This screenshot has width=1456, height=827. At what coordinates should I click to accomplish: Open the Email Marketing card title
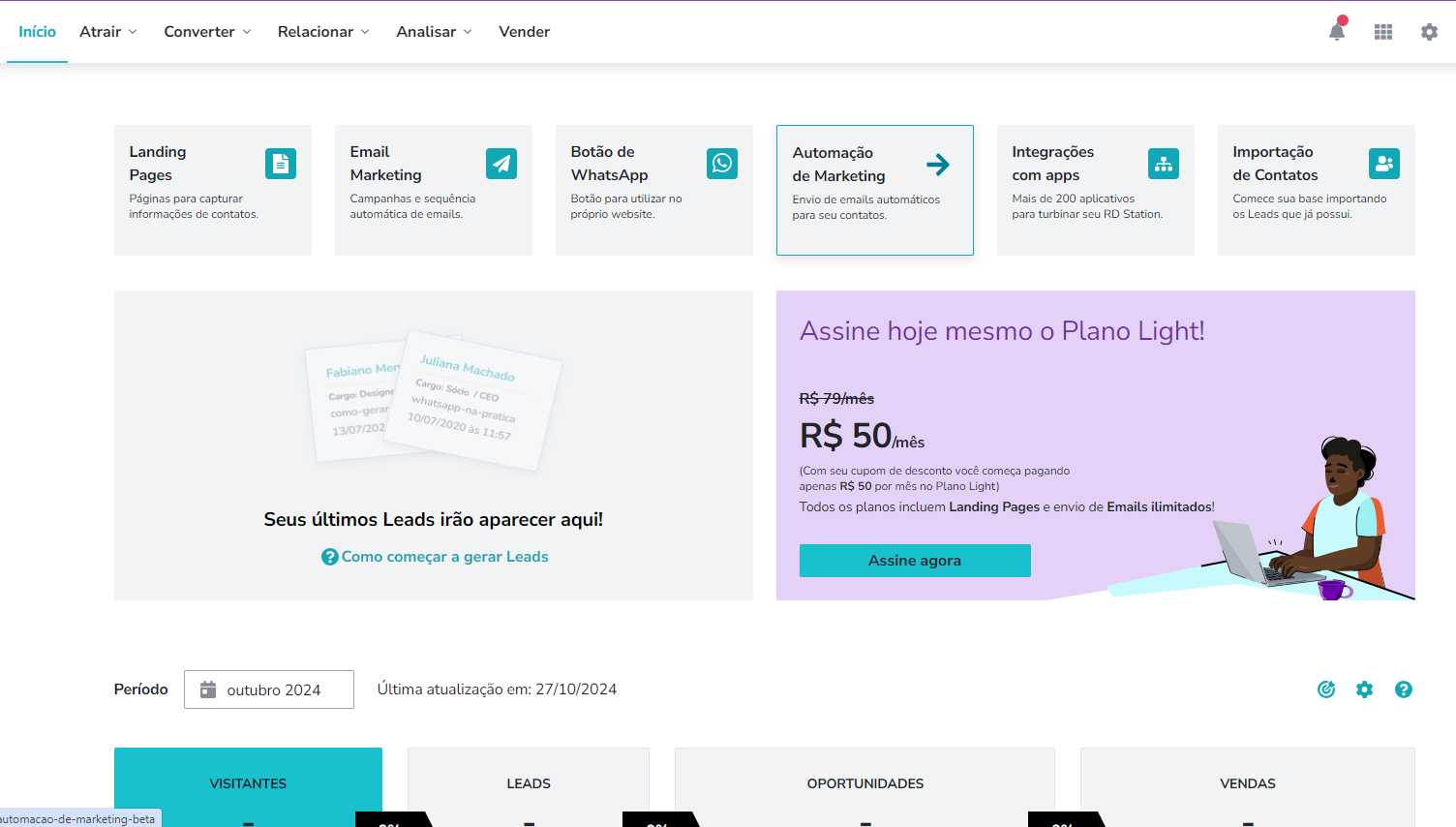click(x=386, y=164)
